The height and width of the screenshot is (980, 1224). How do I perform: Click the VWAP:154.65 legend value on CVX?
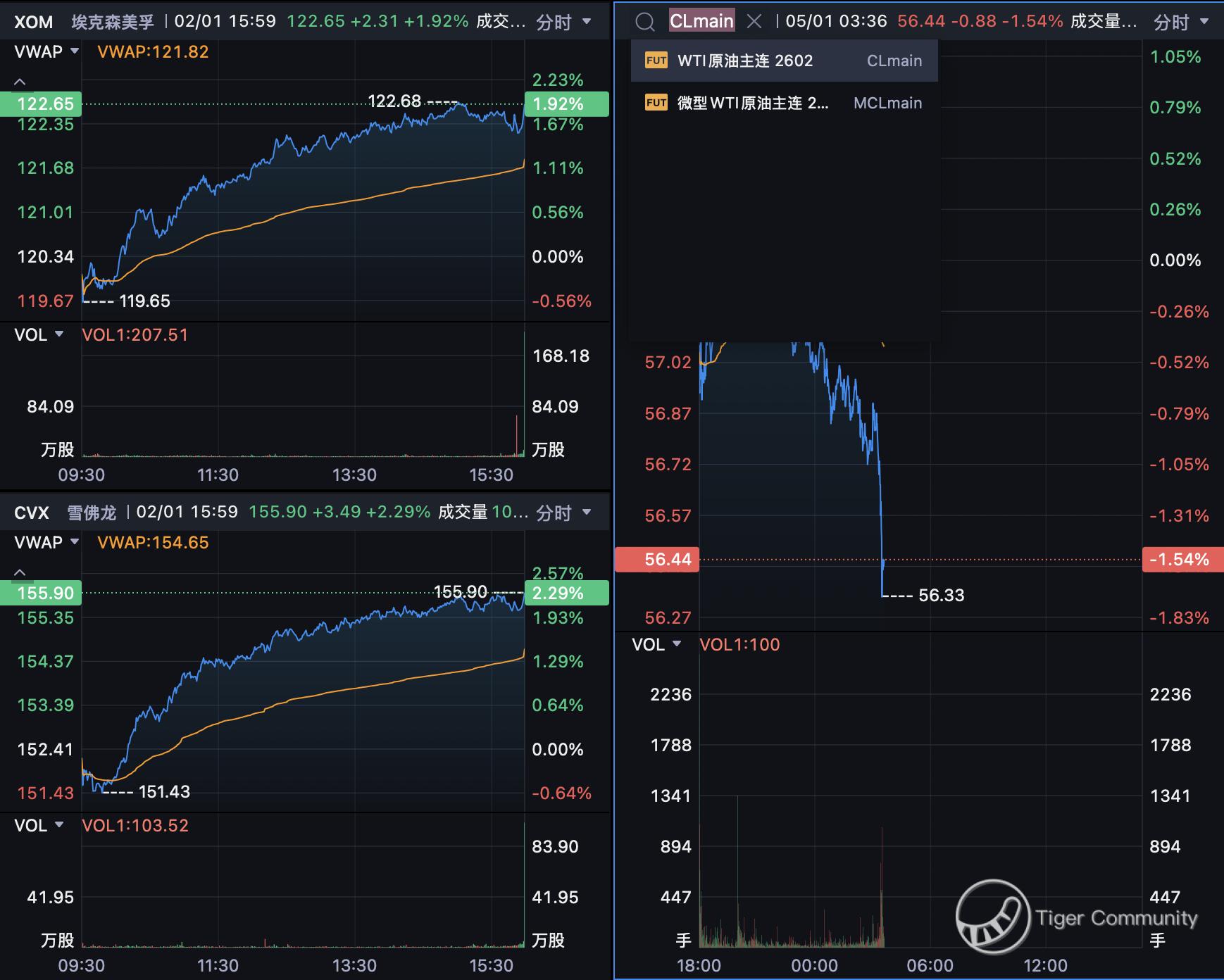[153, 542]
